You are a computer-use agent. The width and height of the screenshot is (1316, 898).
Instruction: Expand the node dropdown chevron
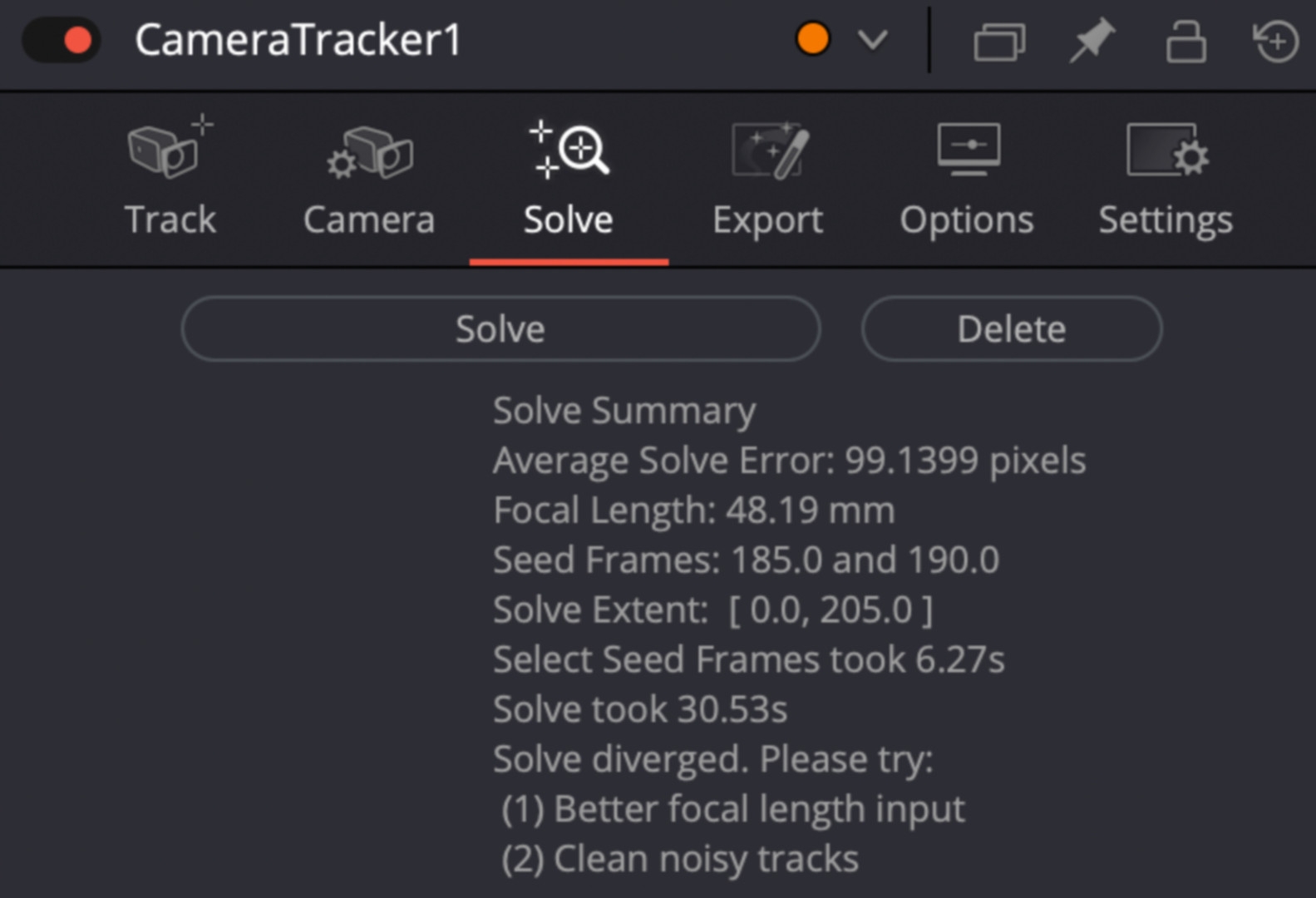[x=871, y=40]
